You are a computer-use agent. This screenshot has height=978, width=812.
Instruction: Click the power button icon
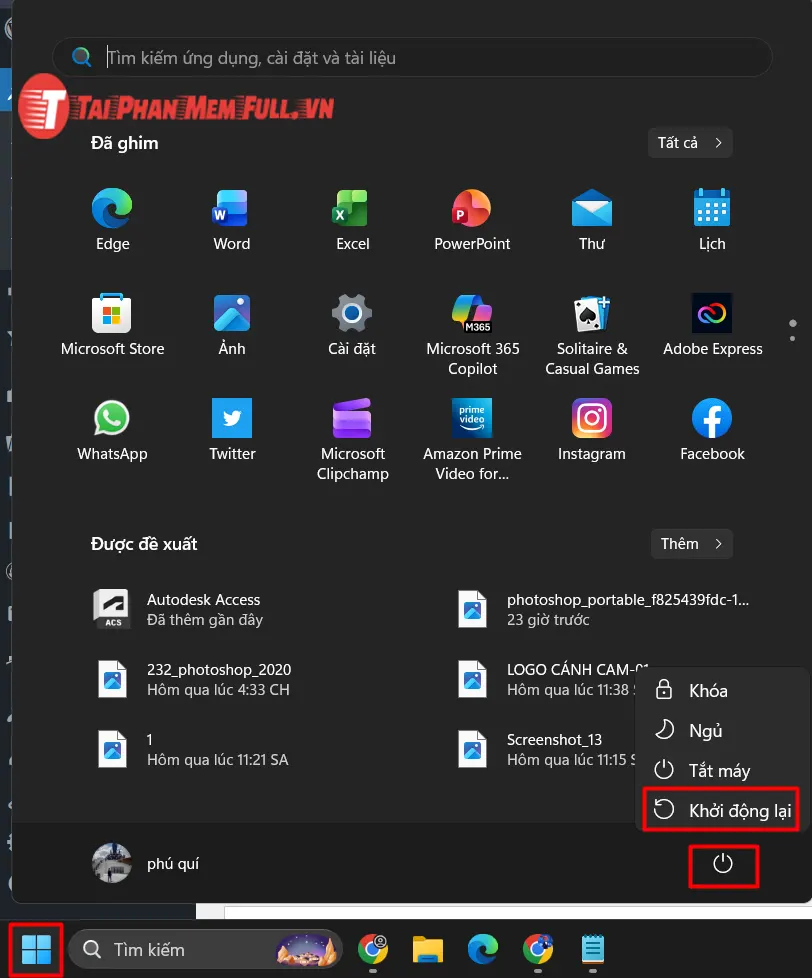coord(722,864)
